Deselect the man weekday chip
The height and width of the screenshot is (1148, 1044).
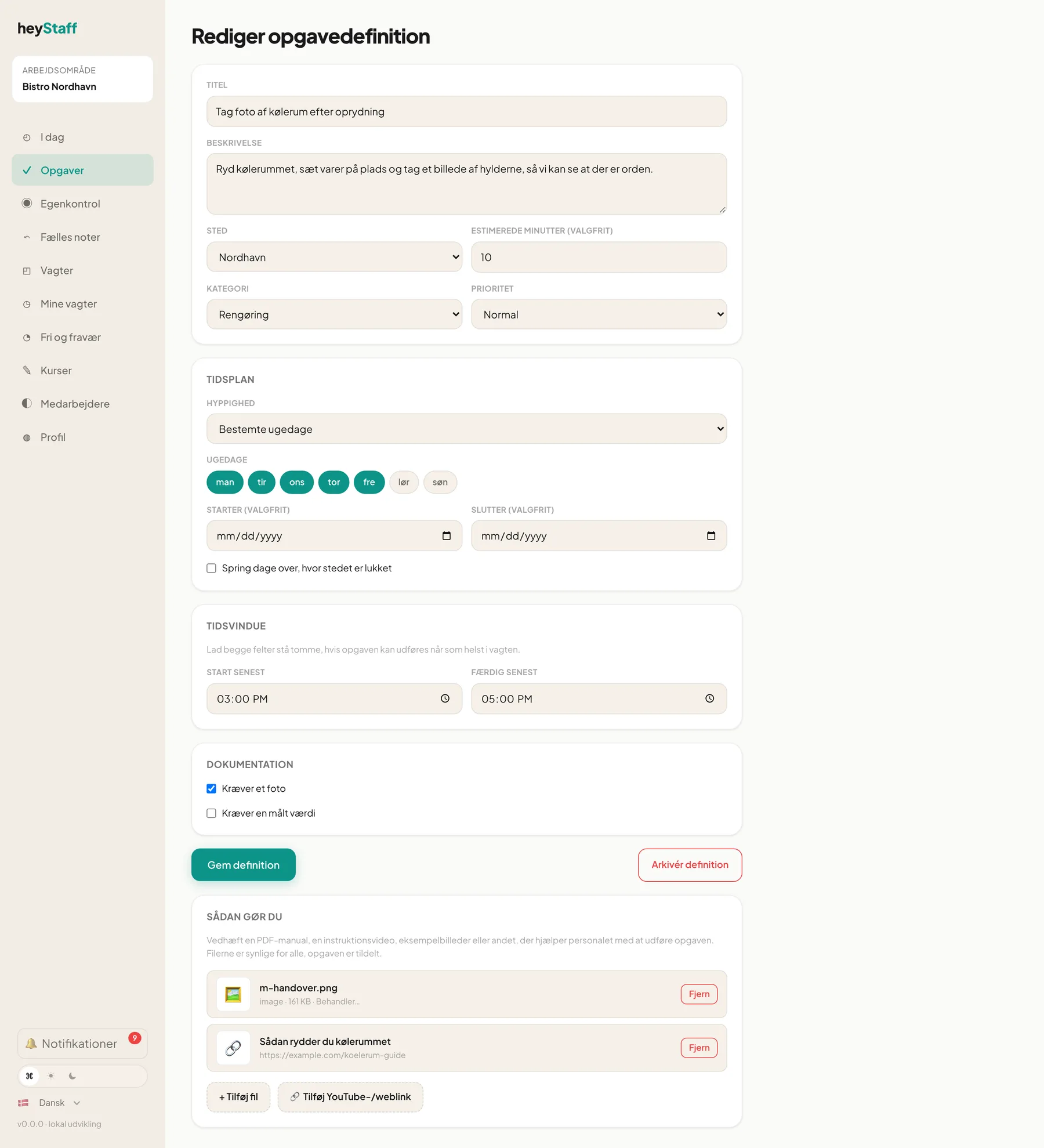pyautogui.click(x=225, y=482)
